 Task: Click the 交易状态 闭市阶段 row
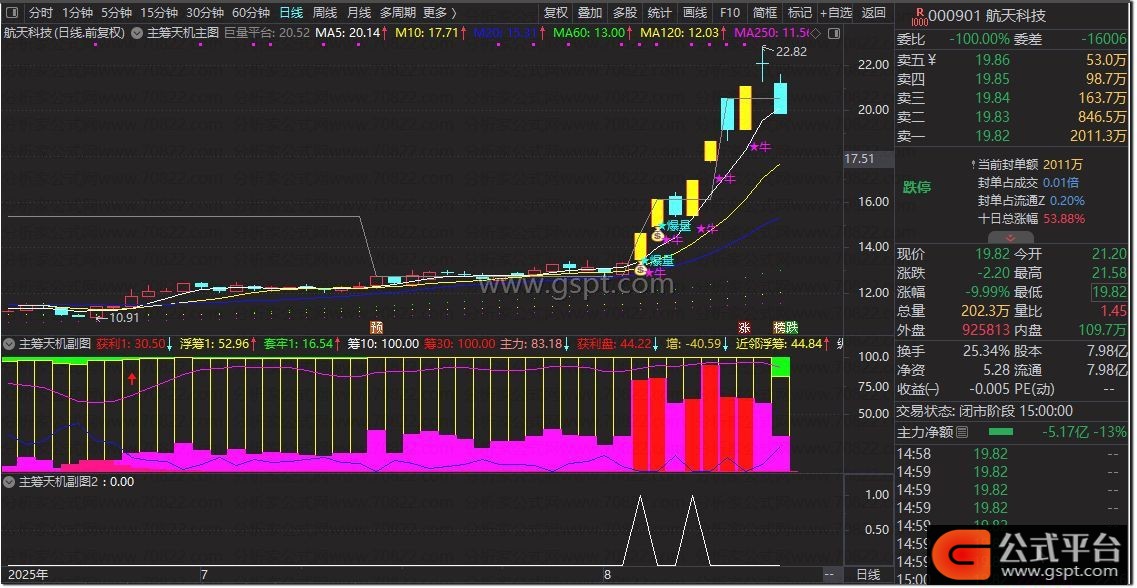click(x=985, y=412)
